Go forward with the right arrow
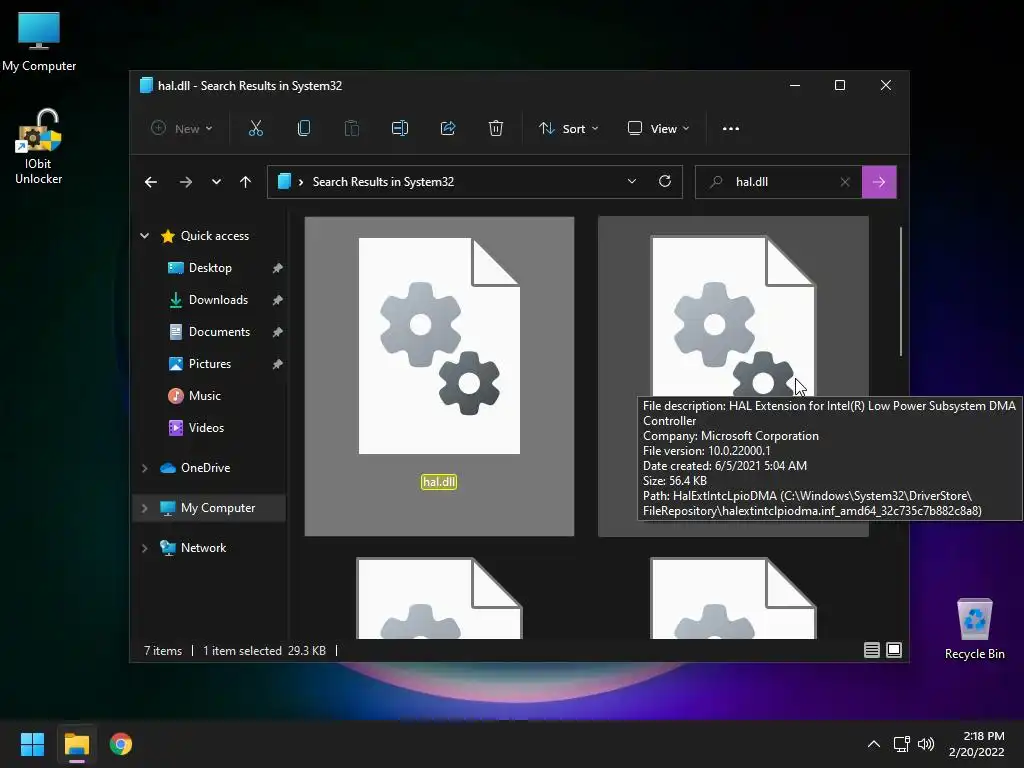1024x768 pixels. pos(185,182)
